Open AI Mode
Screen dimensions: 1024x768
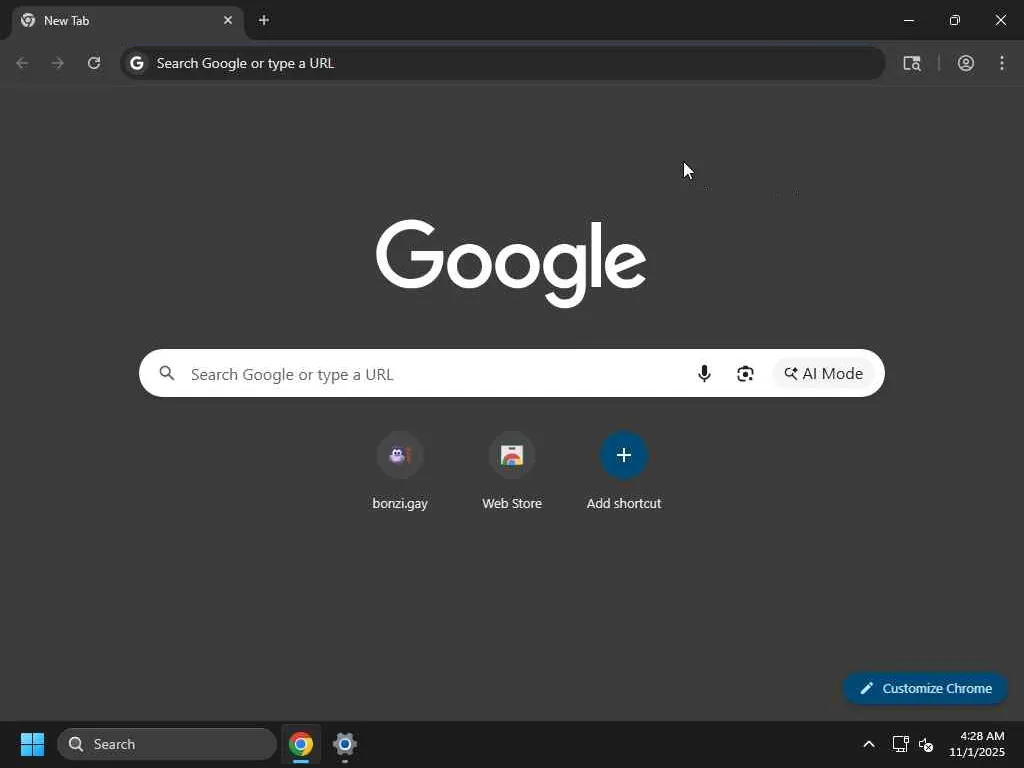(x=824, y=373)
